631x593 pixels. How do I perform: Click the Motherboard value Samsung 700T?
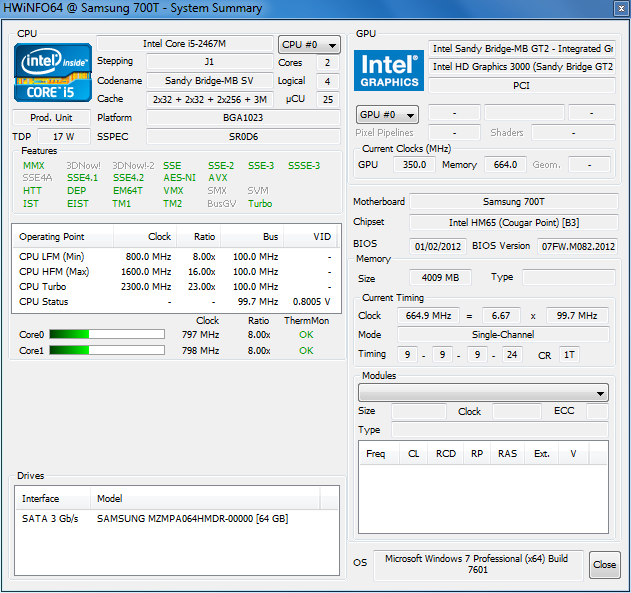[513, 202]
